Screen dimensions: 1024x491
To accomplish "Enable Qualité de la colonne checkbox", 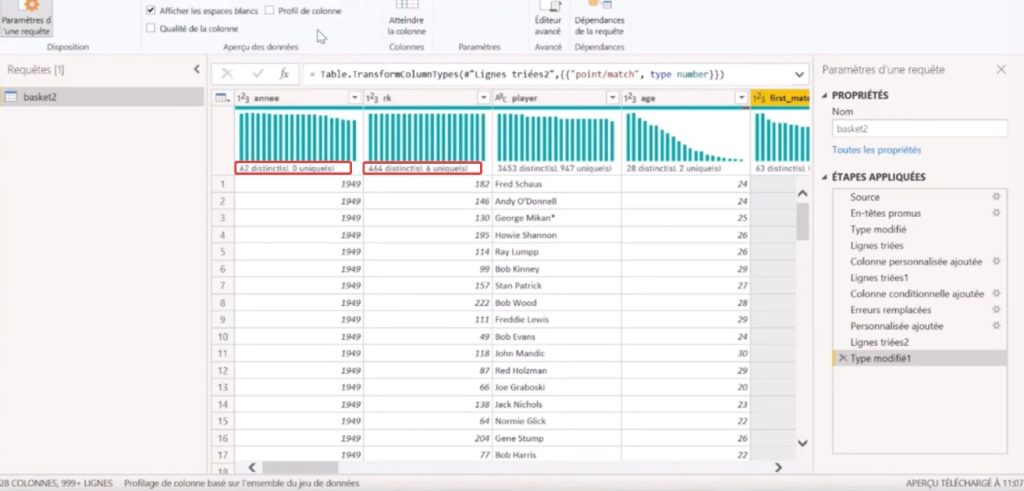I will [x=151, y=29].
